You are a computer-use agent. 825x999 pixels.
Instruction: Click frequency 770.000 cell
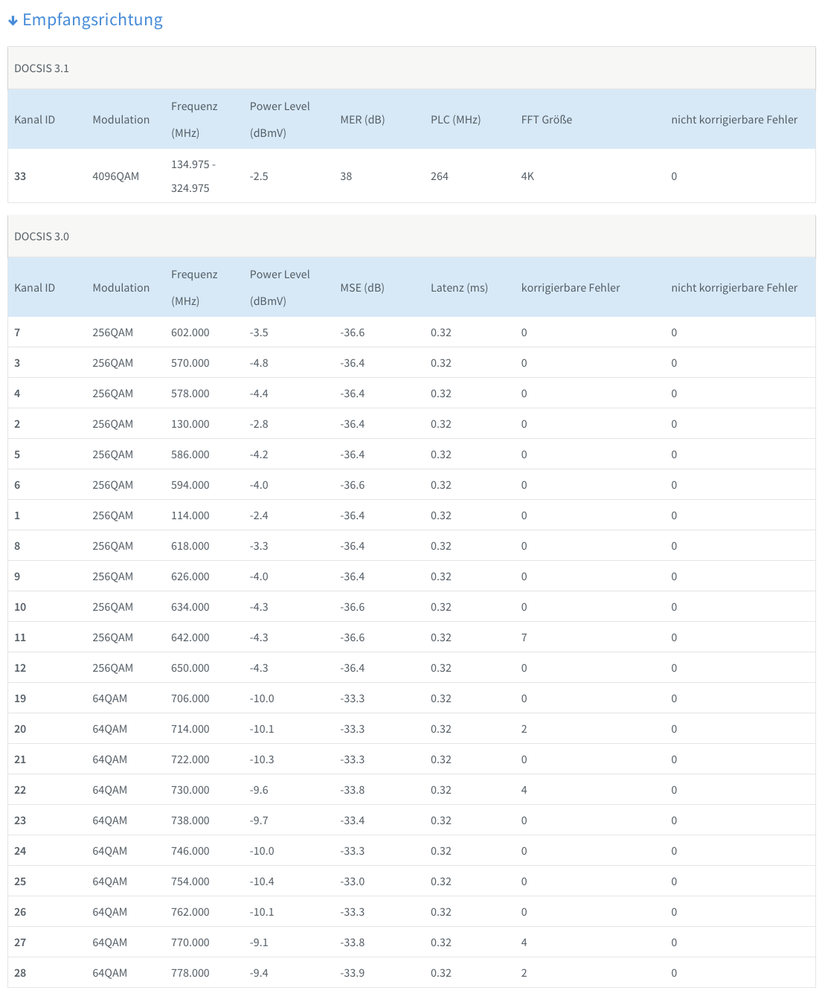coord(190,943)
